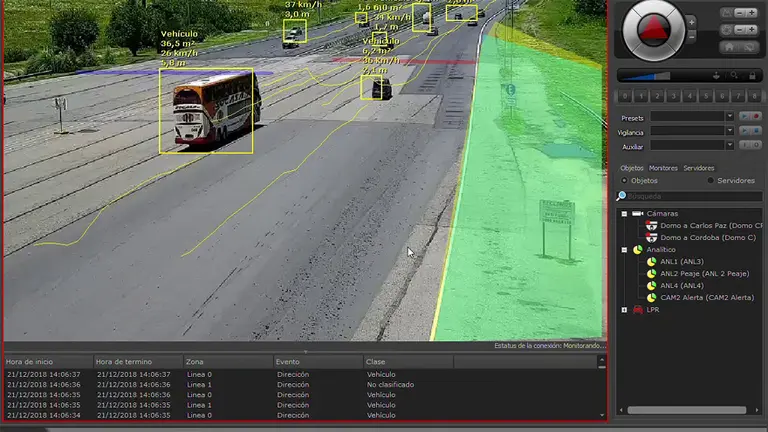Switch to the Servidores tab
The width and height of the screenshot is (768, 432).
(x=699, y=168)
